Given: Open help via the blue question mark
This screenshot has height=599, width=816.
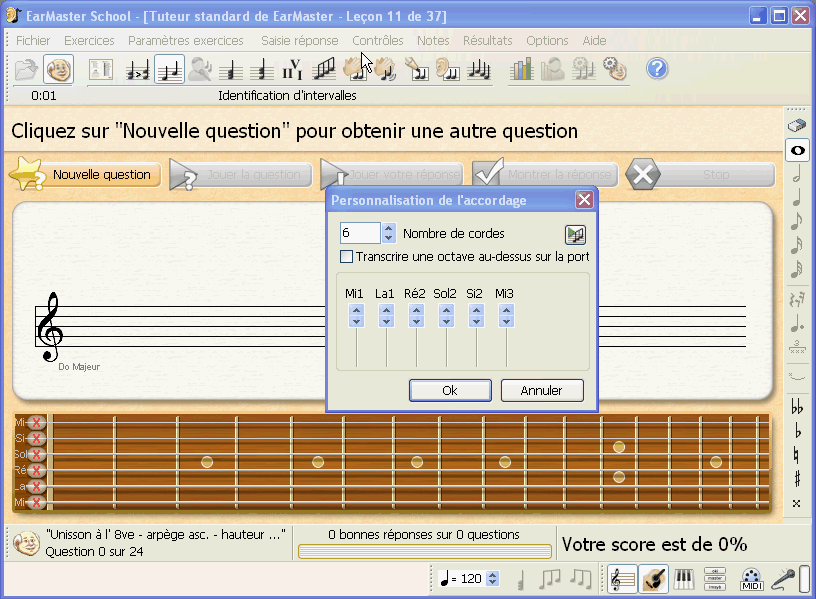Looking at the screenshot, I should tap(657, 69).
